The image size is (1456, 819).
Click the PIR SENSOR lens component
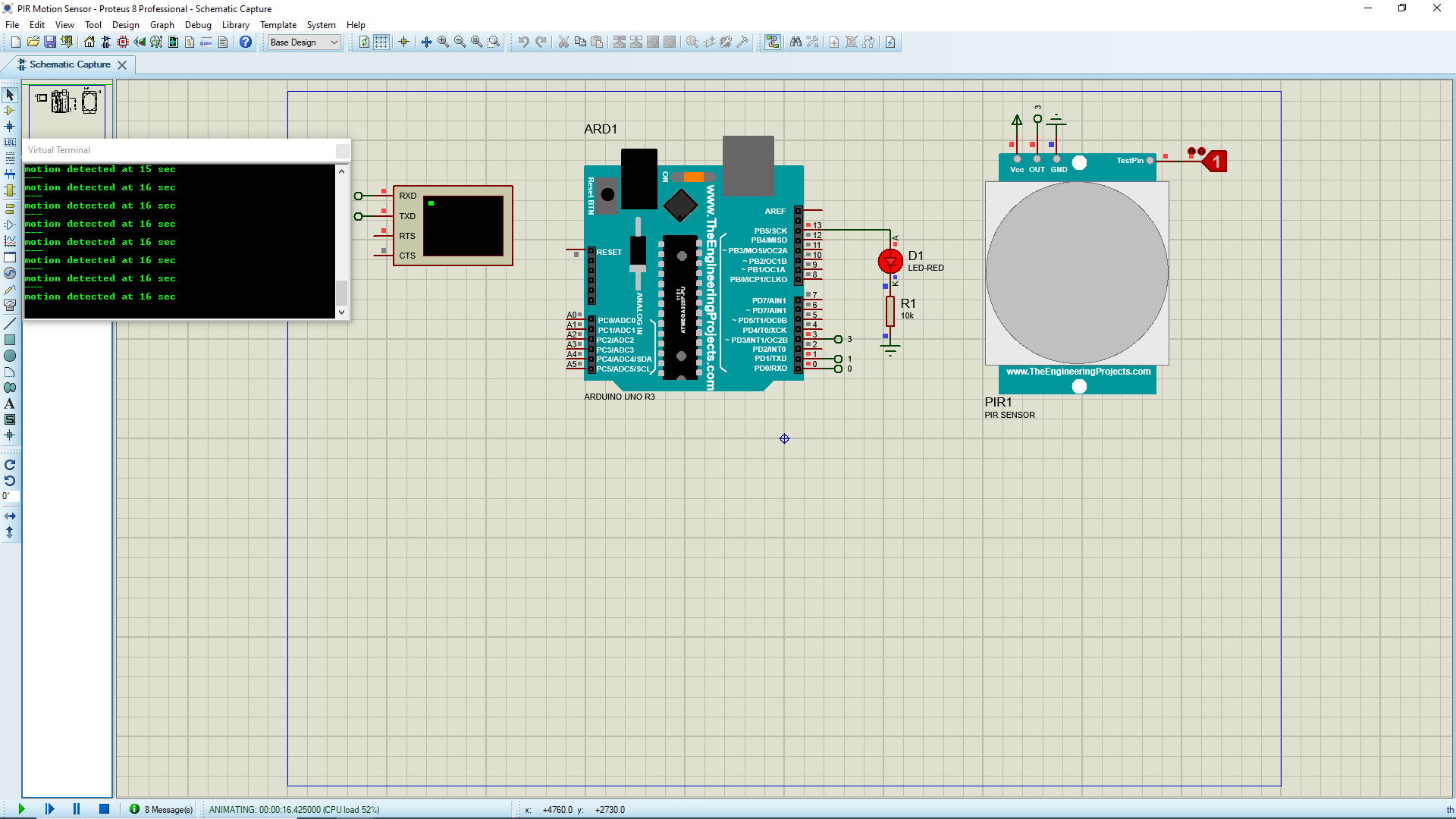[x=1077, y=273]
